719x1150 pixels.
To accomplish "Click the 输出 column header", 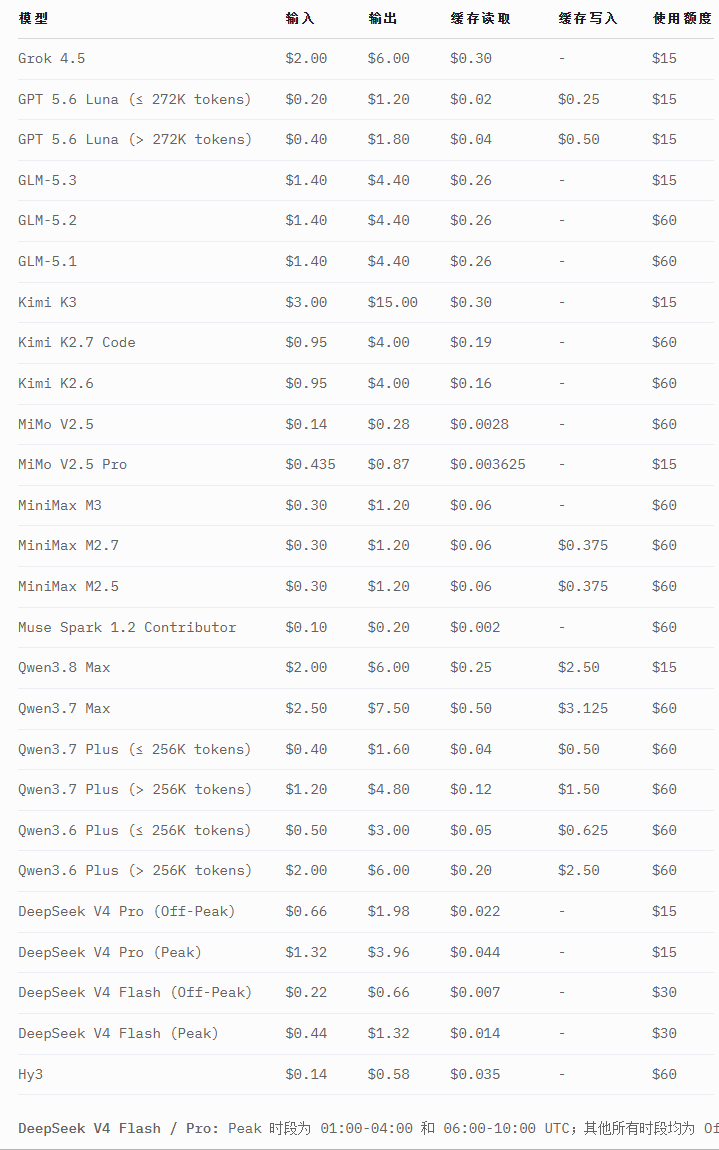I will pyautogui.click(x=382, y=18).
